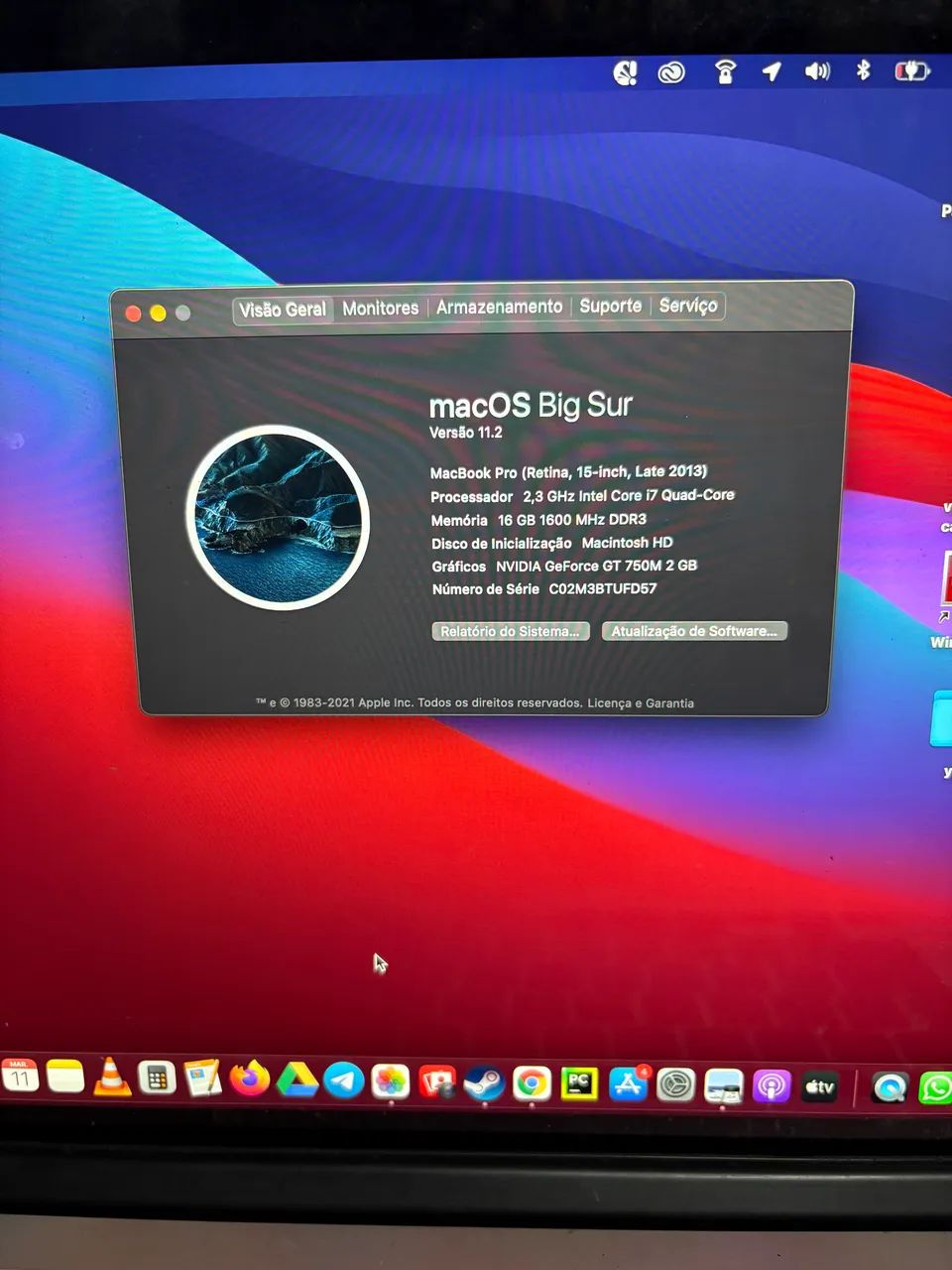Select the serial number C02M3BTUFD57

point(603,588)
